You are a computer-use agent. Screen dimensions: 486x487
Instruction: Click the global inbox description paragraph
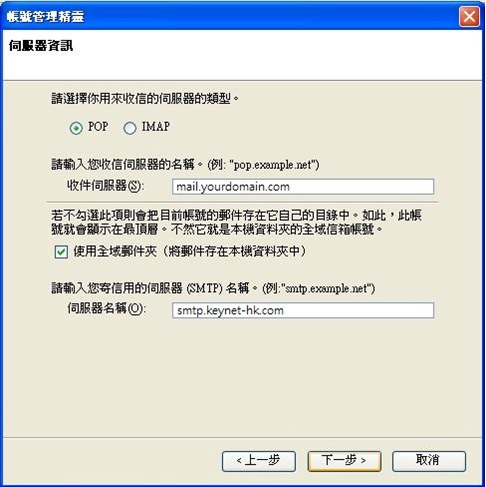tap(236, 222)
